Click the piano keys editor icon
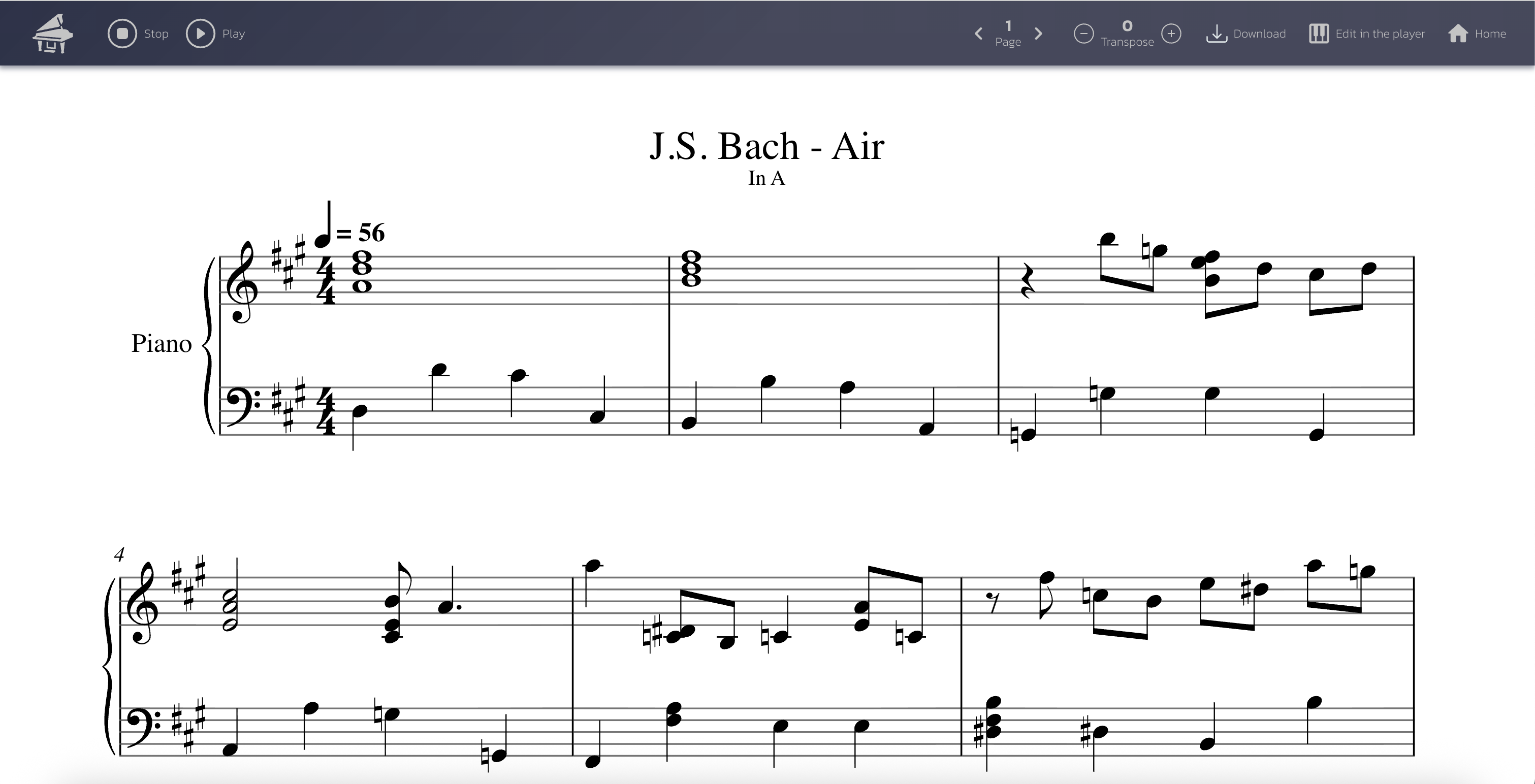 [x=1318, y=34]
